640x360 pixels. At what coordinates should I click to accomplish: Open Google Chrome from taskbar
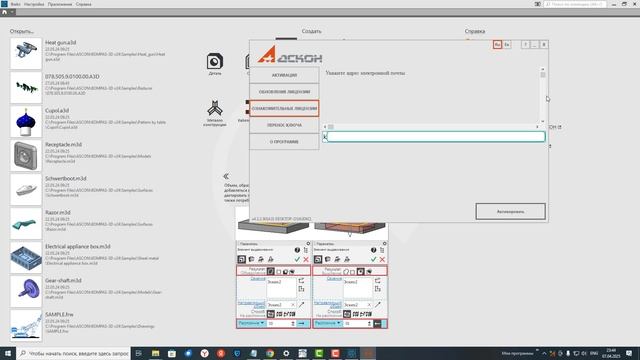[270, 353]
